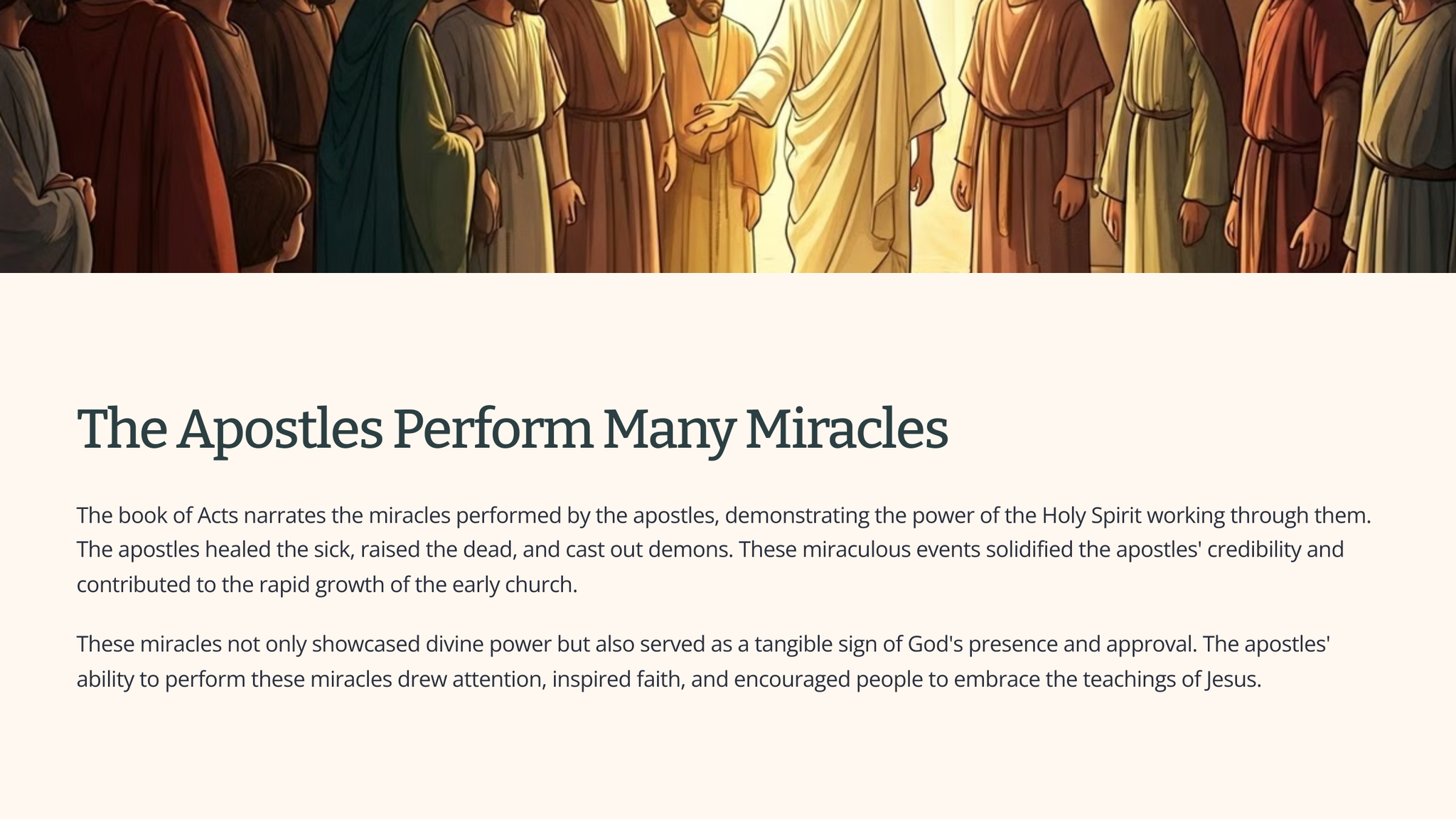This screenshot has height=819, width=1456.
Task: Select the first paragraph about the book of Acts
Action: tap(724, 550)
